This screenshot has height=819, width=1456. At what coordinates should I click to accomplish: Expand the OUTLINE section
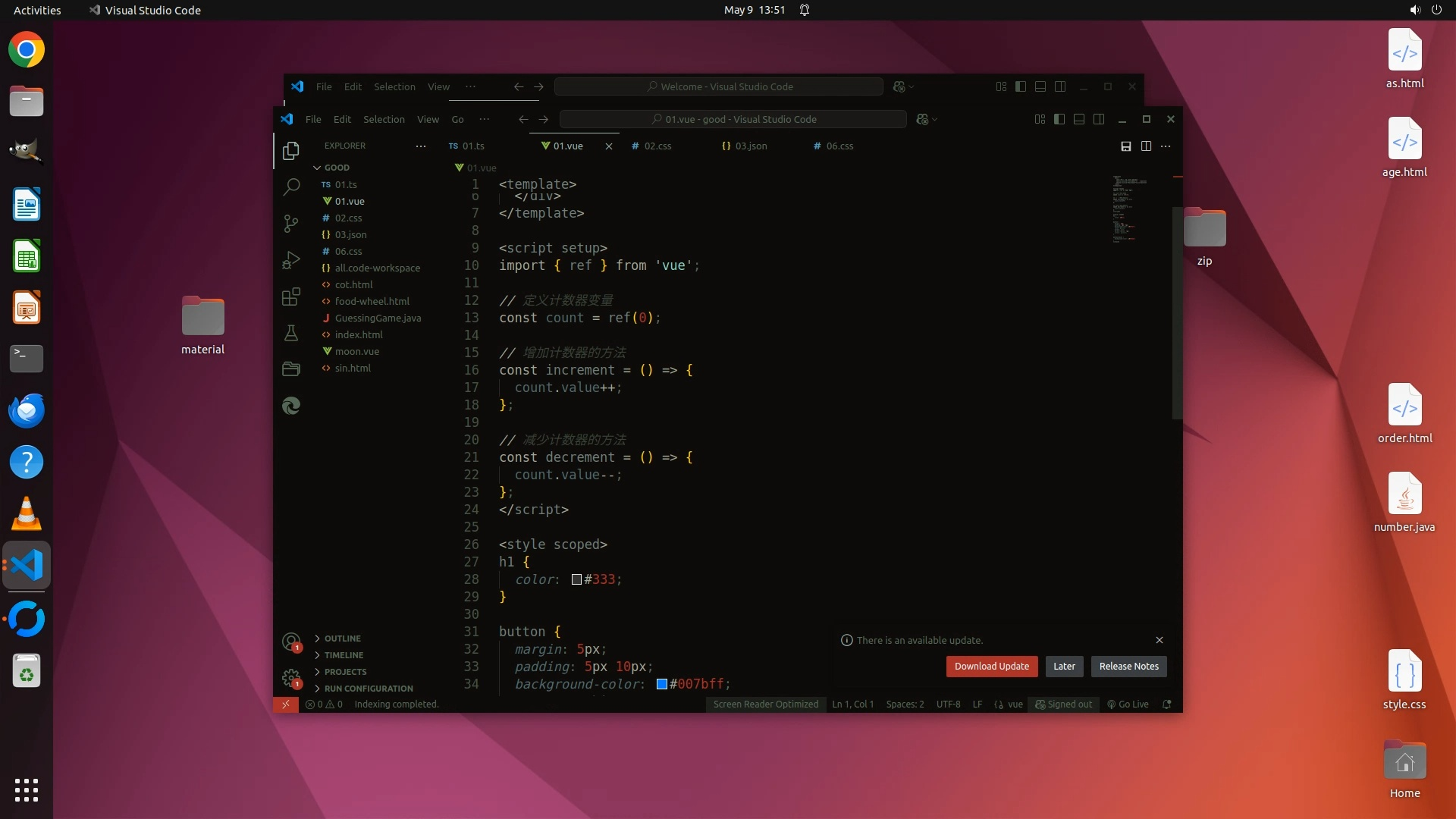343,639
